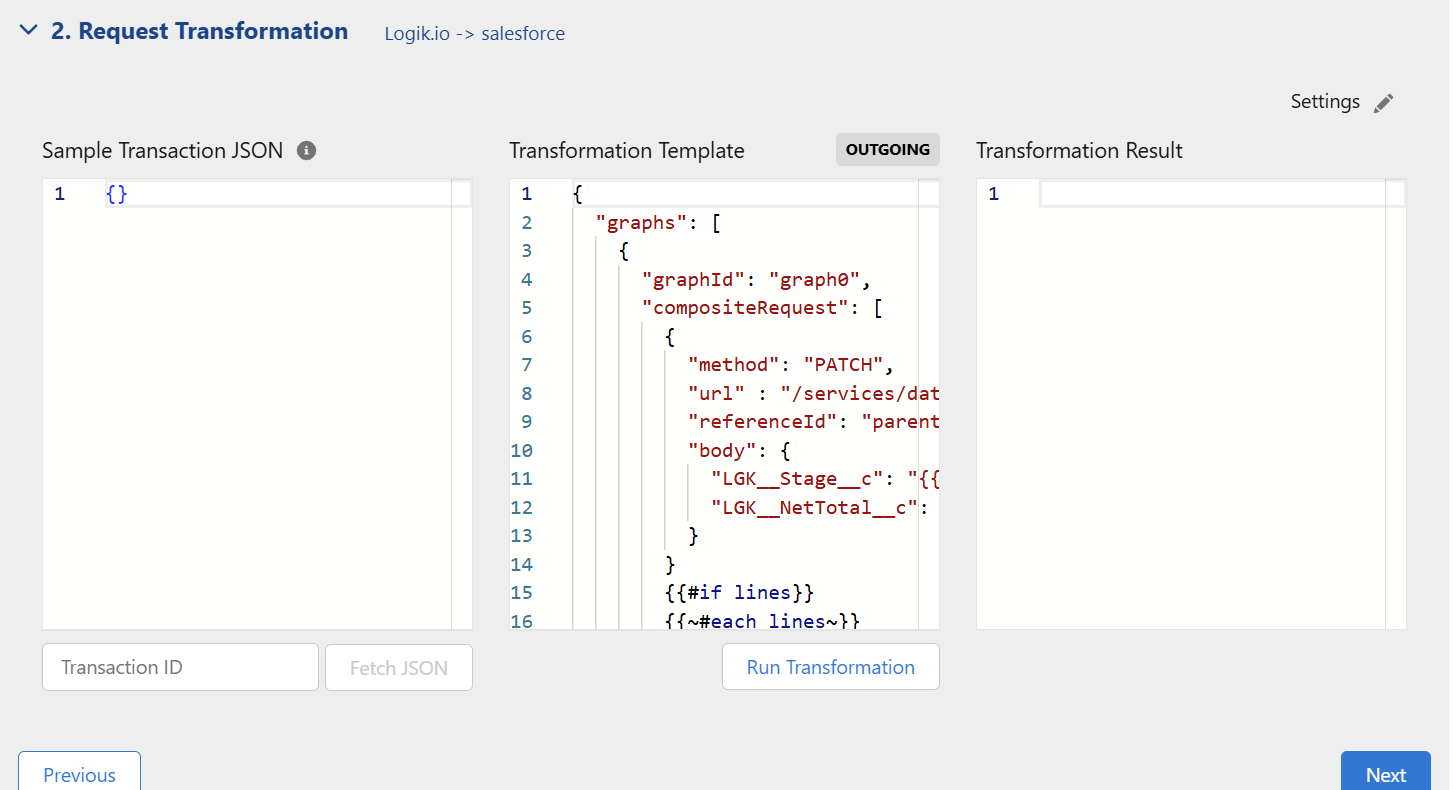Run Transformation button click
This screenshot has height=790, width=1456.
click(x=831, y=667)
